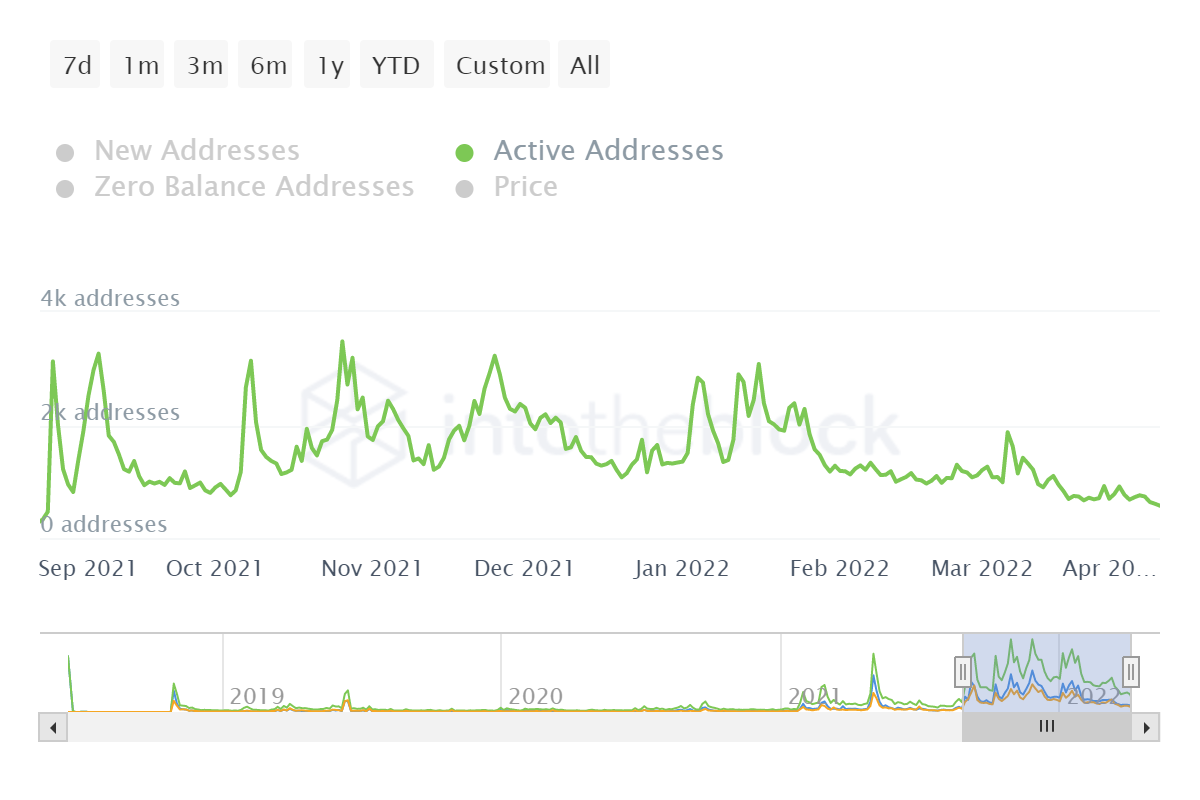
Task: Switch chart to 1m range
Action: click(140, 65)
